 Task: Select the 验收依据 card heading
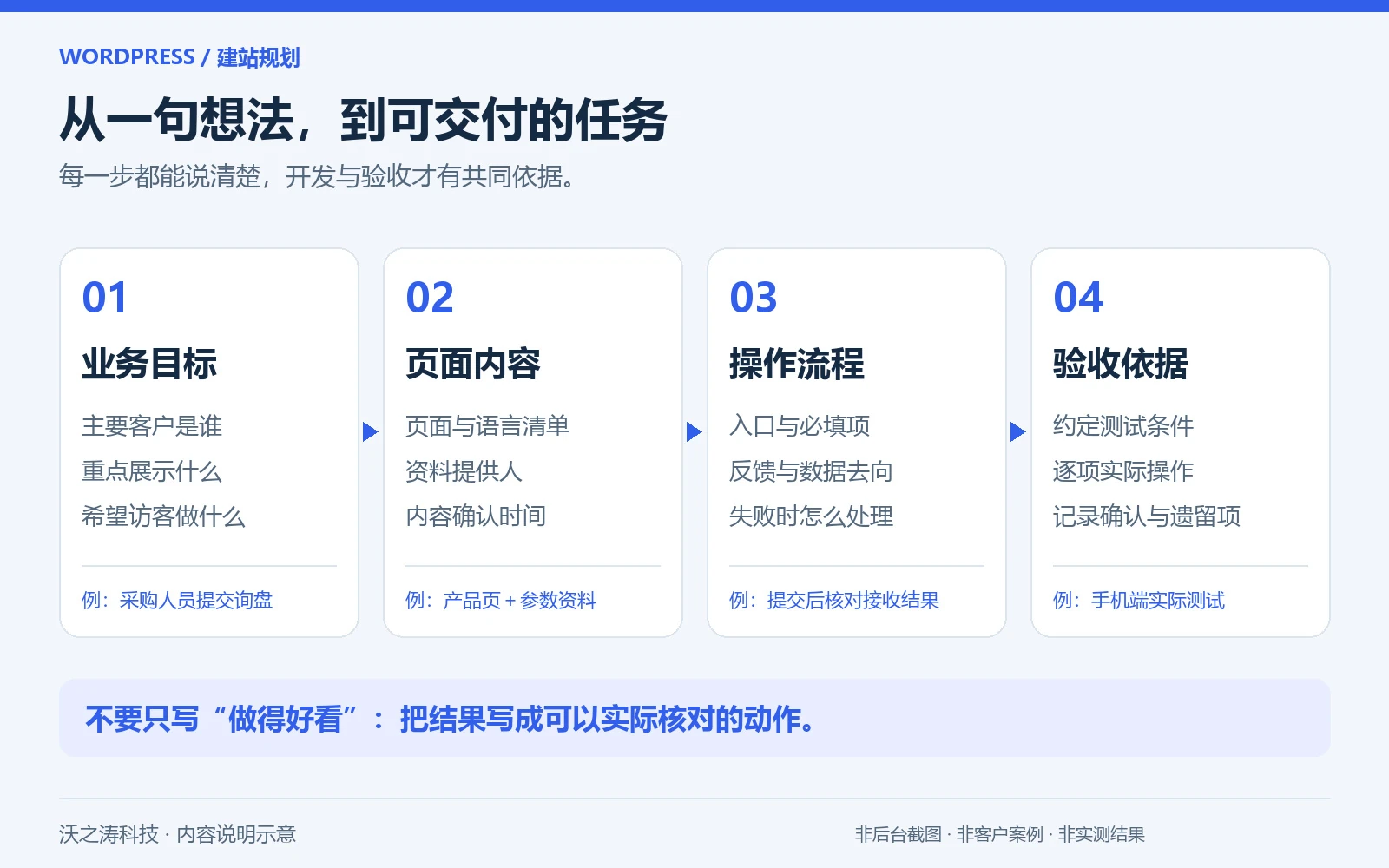click(x=1121, y=364)
